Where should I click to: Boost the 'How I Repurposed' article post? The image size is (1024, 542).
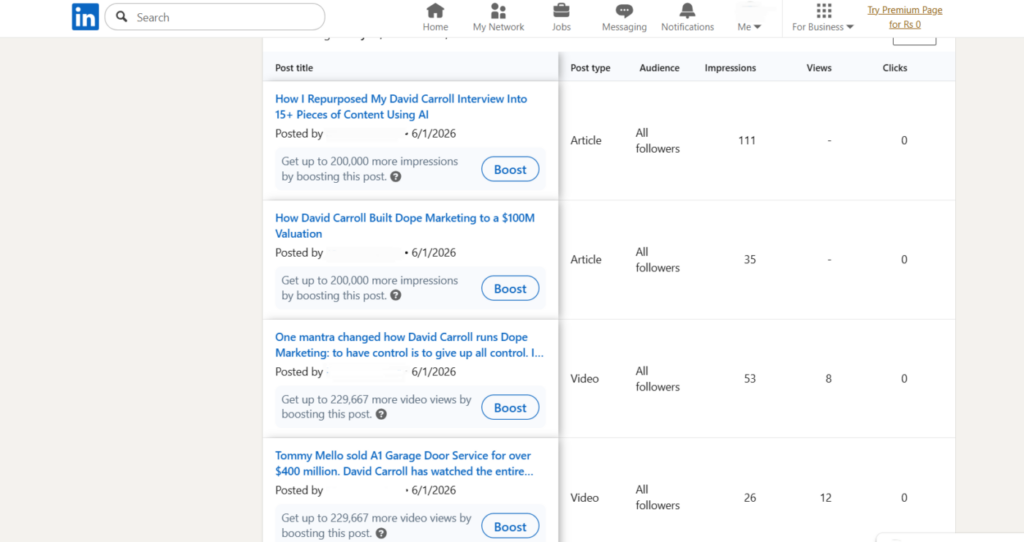[510, 169]
